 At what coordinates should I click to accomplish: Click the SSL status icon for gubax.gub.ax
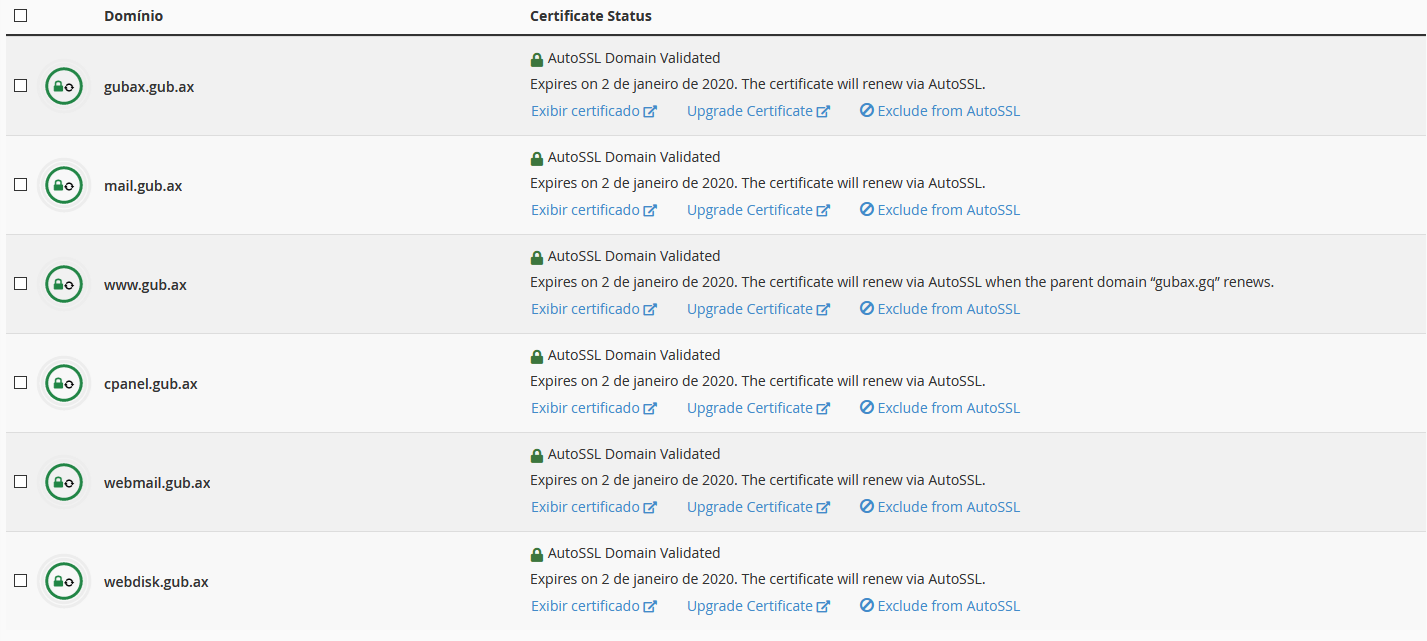pyautogui.click(x=64, y=86)
